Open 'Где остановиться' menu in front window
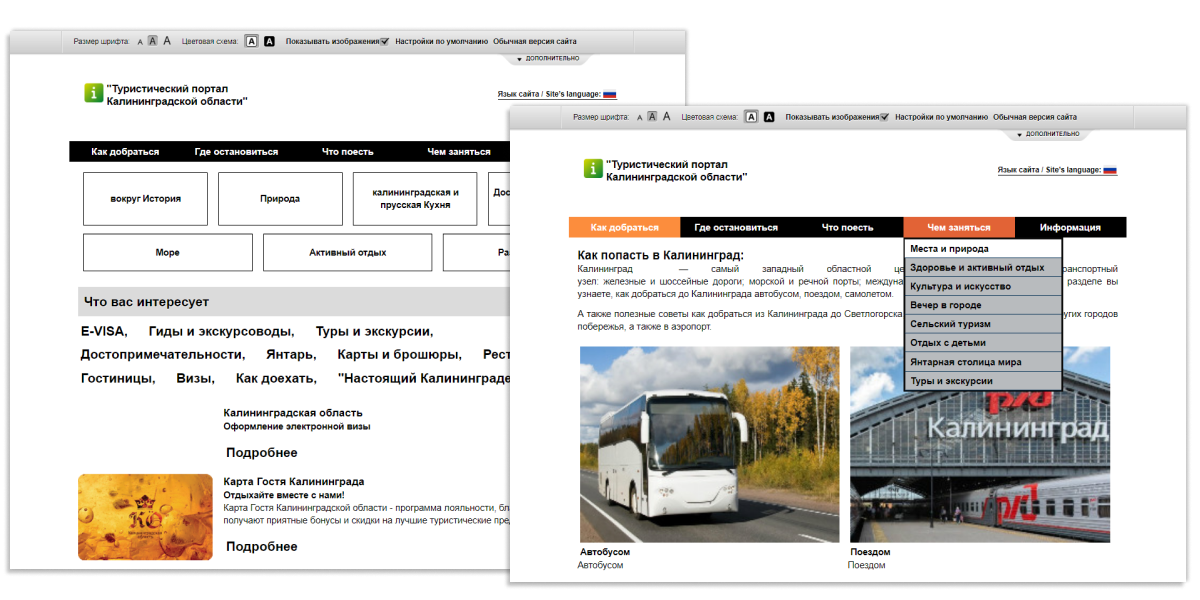The height and width of the screenshot is (600, 1200). click(736, 227)
